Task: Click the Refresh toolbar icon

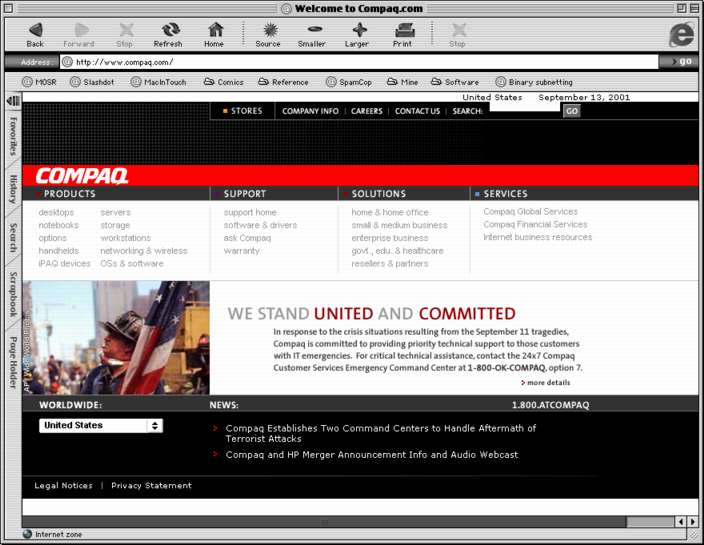Action: pos(168,31)
